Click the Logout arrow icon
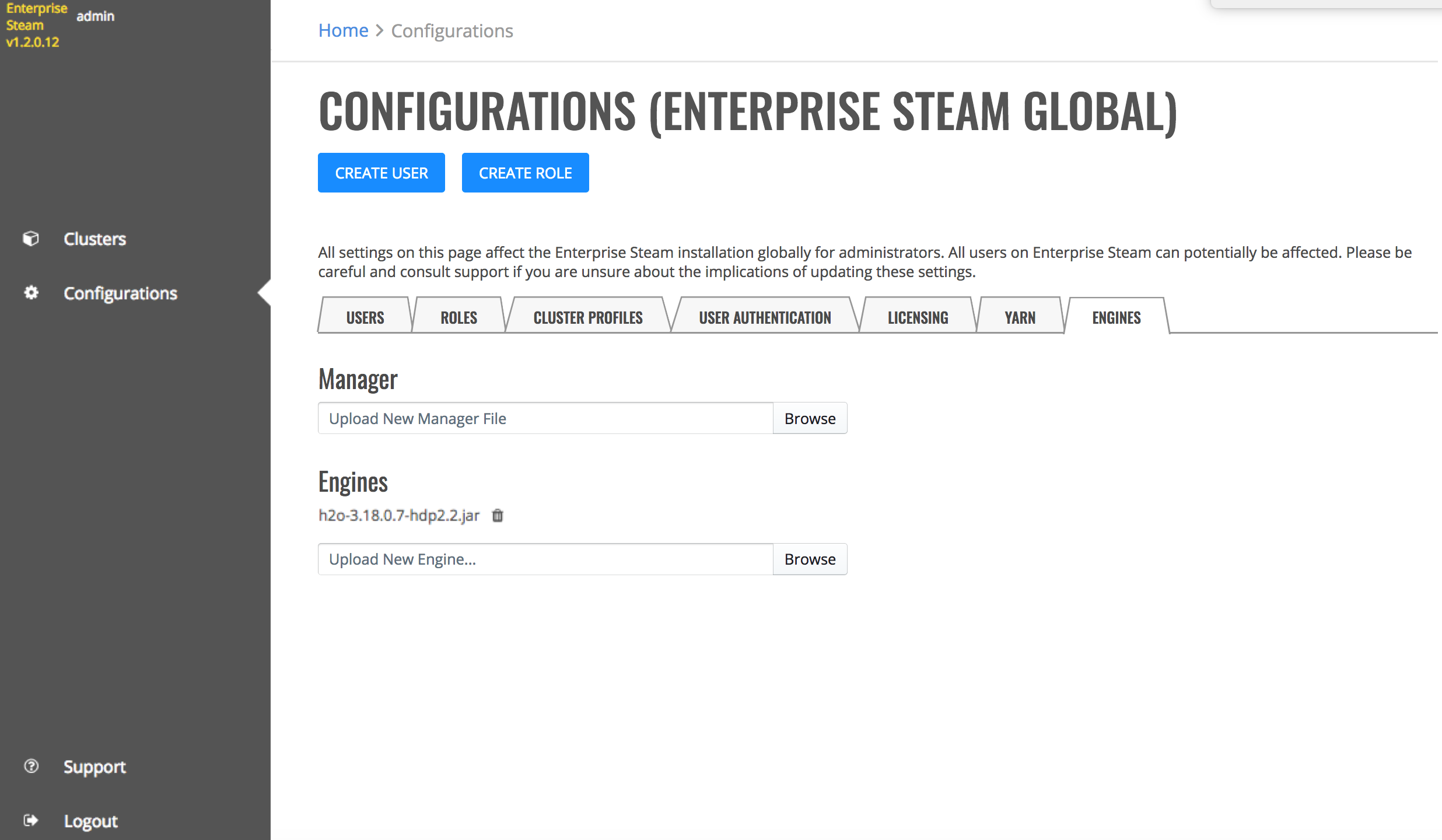1442x840 pixels. tap(31, 820)
